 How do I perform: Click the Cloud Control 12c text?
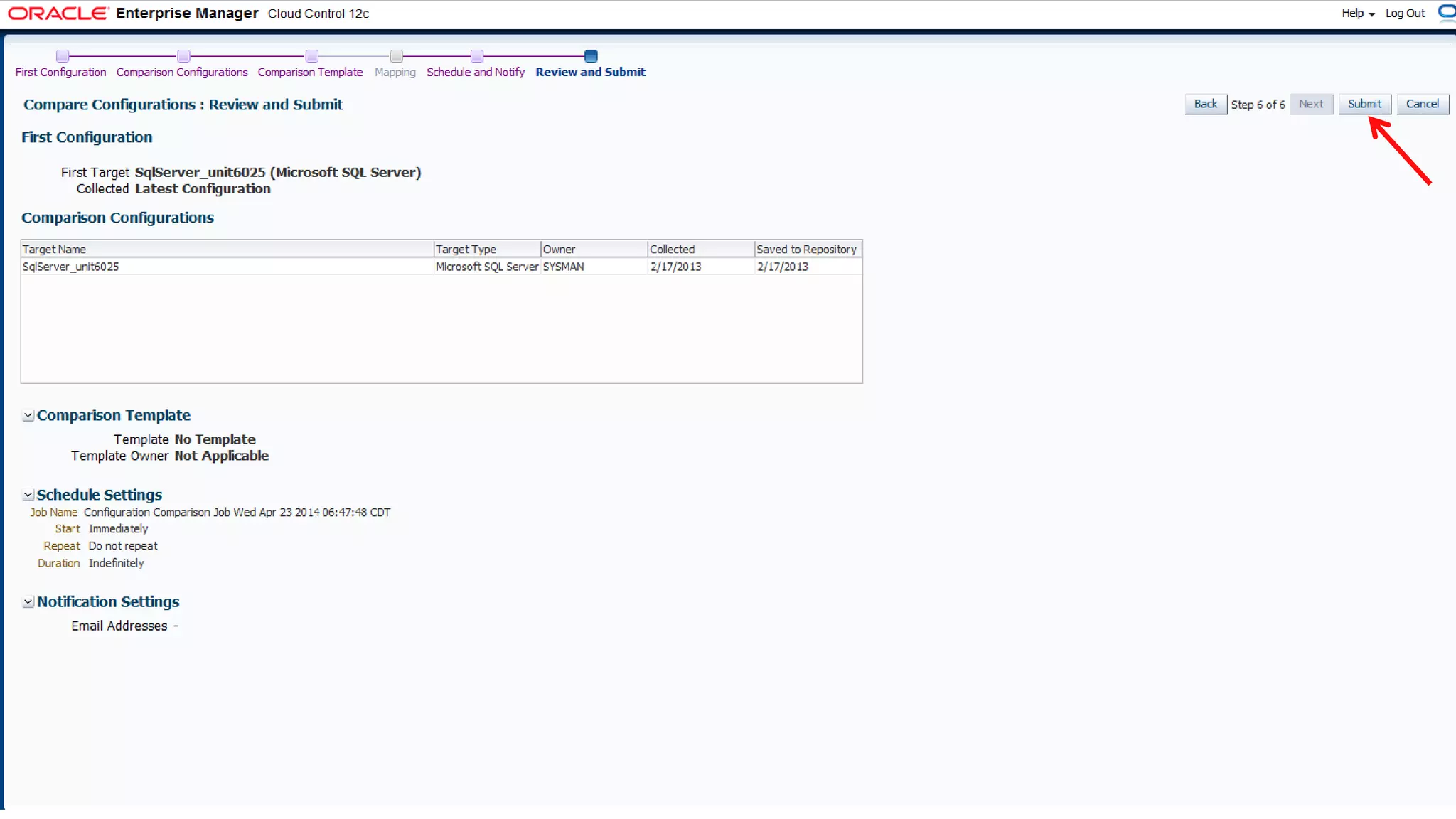pyautogui.click(x=318, y=14)
